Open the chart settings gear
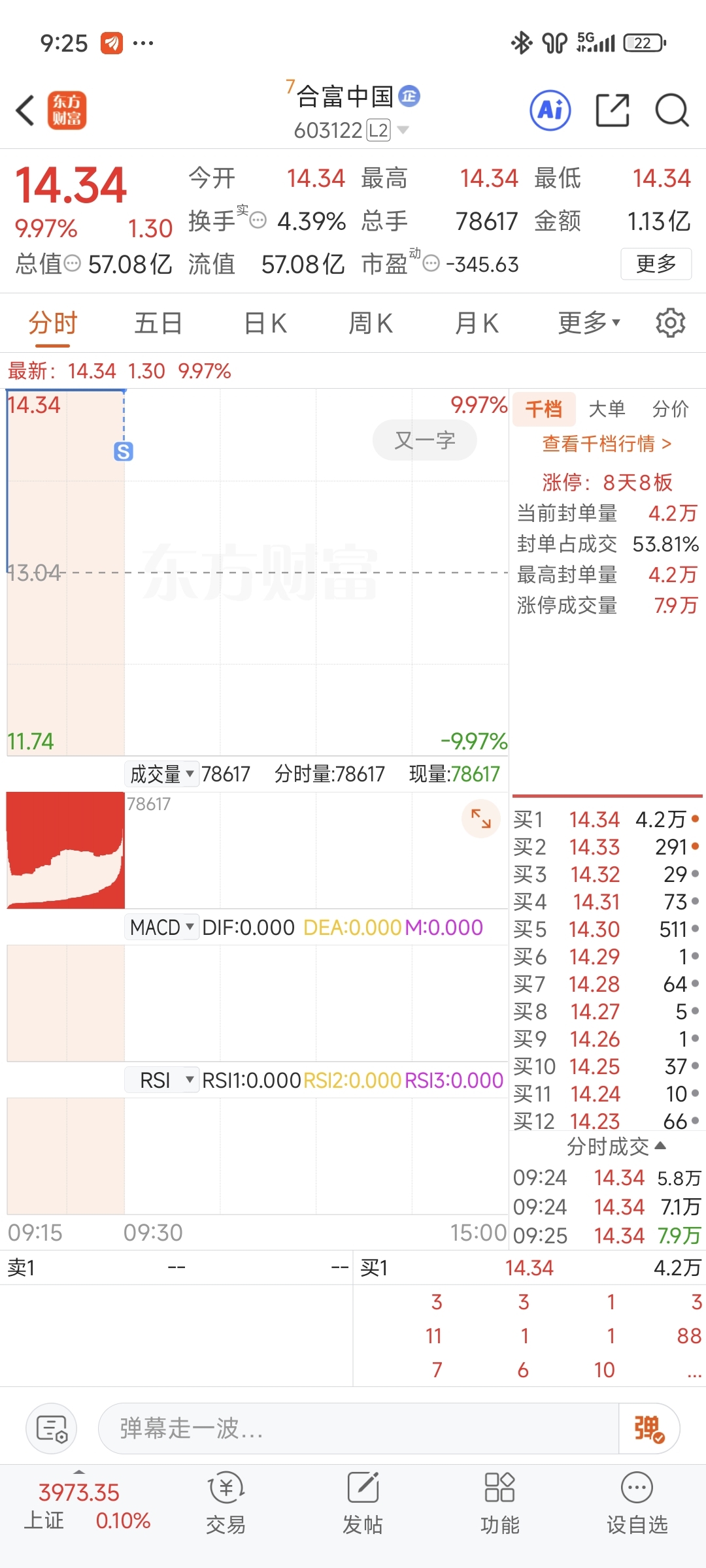This screenshot has height=1568, width=706. click(x=670, y=323)
